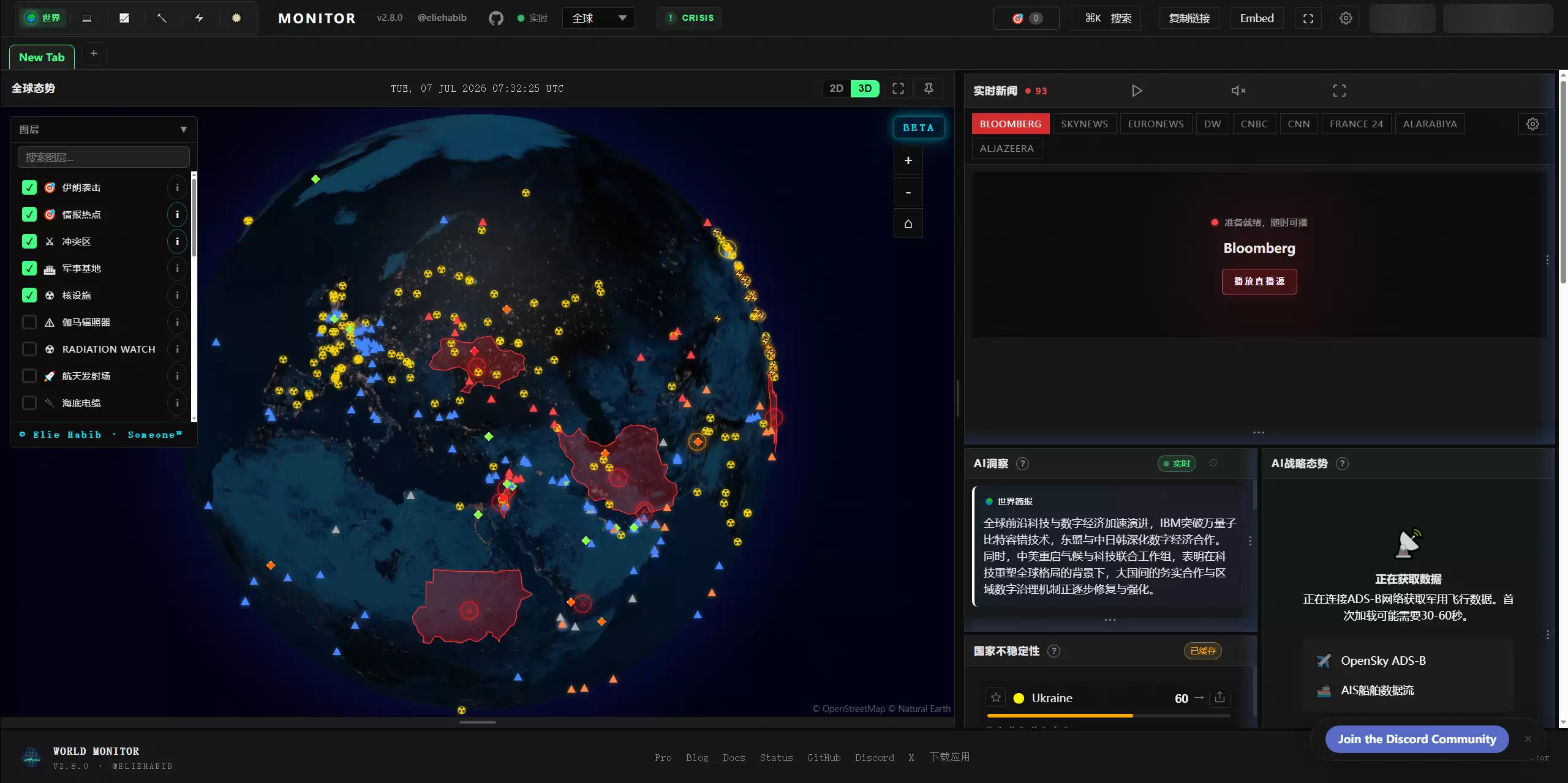Add a new dashboard tab
This screenshot has height=783, width=1568.
(94, 54)
